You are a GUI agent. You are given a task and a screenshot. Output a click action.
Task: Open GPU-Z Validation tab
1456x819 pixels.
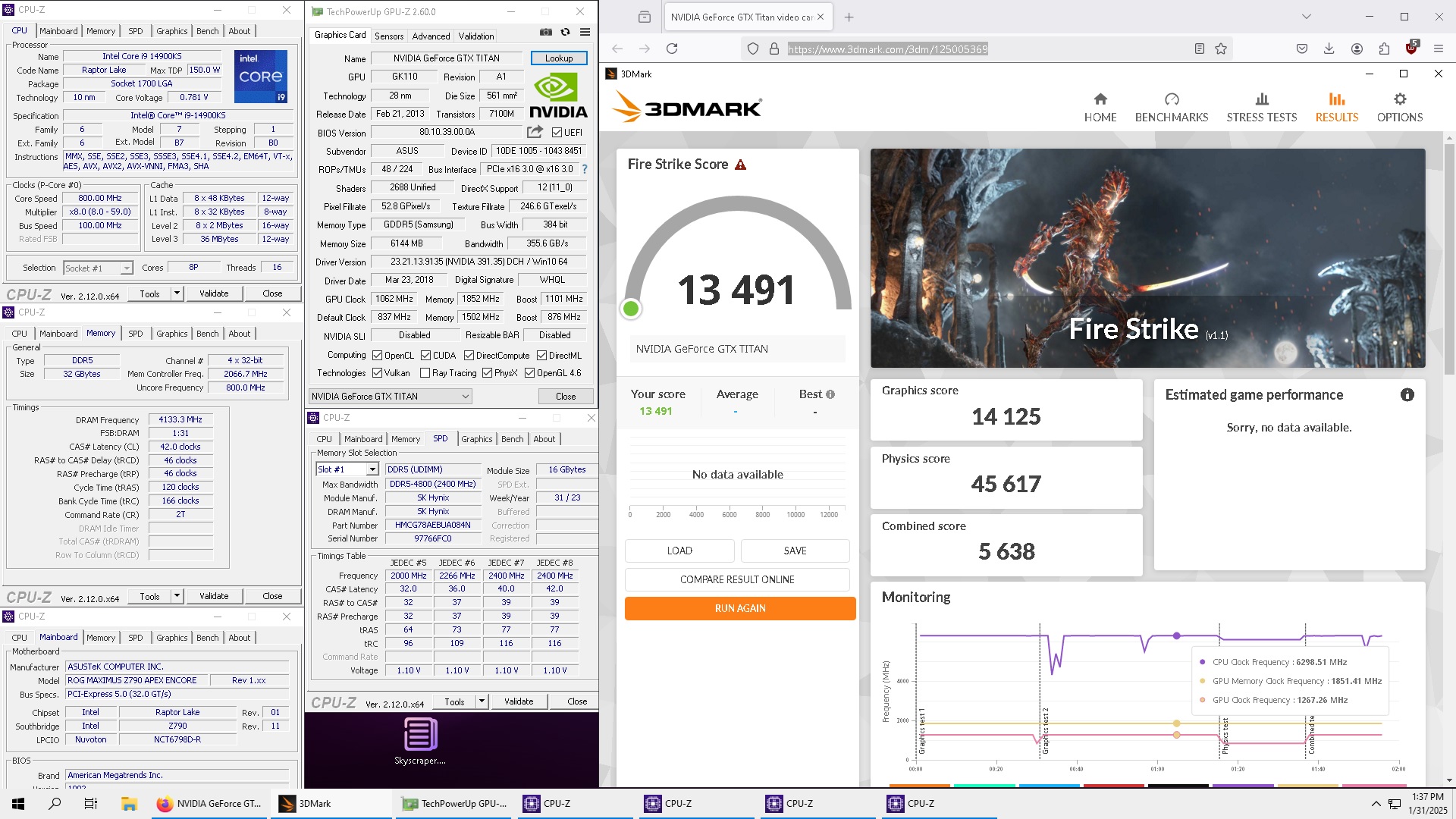(476, 36)
